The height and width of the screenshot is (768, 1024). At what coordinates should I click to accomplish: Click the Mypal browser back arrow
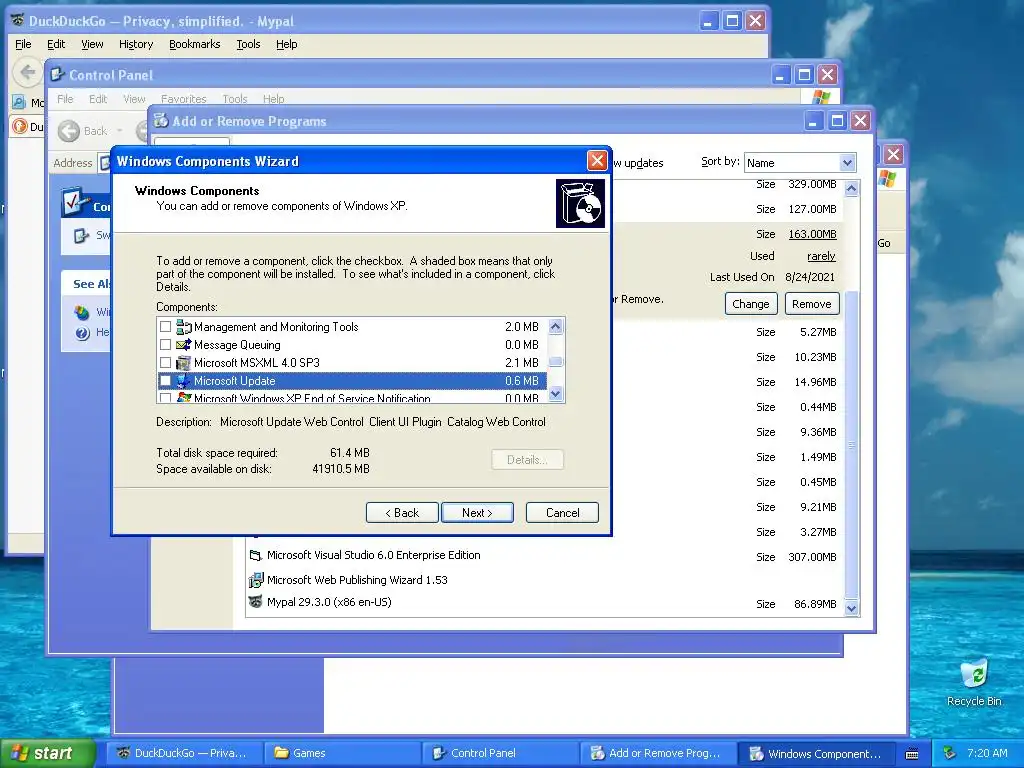point(27,72)
